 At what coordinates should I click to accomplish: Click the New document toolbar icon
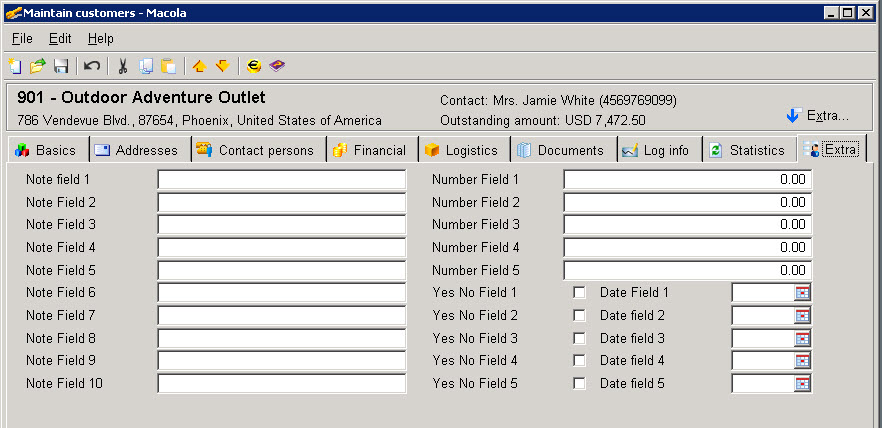[15, 66]
